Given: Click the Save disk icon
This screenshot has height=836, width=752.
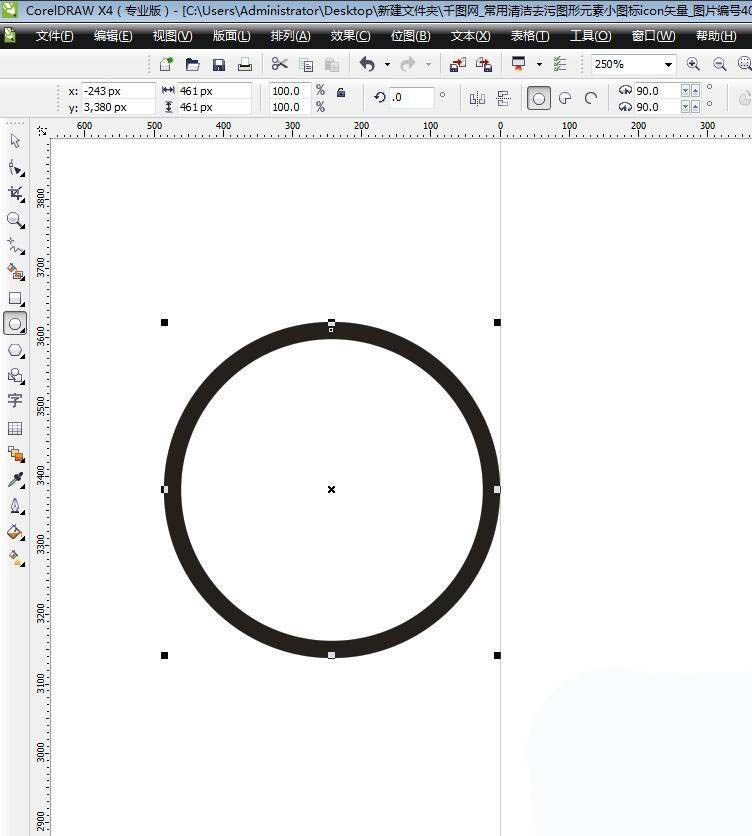Looking at the screenshot, I should pos(218,65).
